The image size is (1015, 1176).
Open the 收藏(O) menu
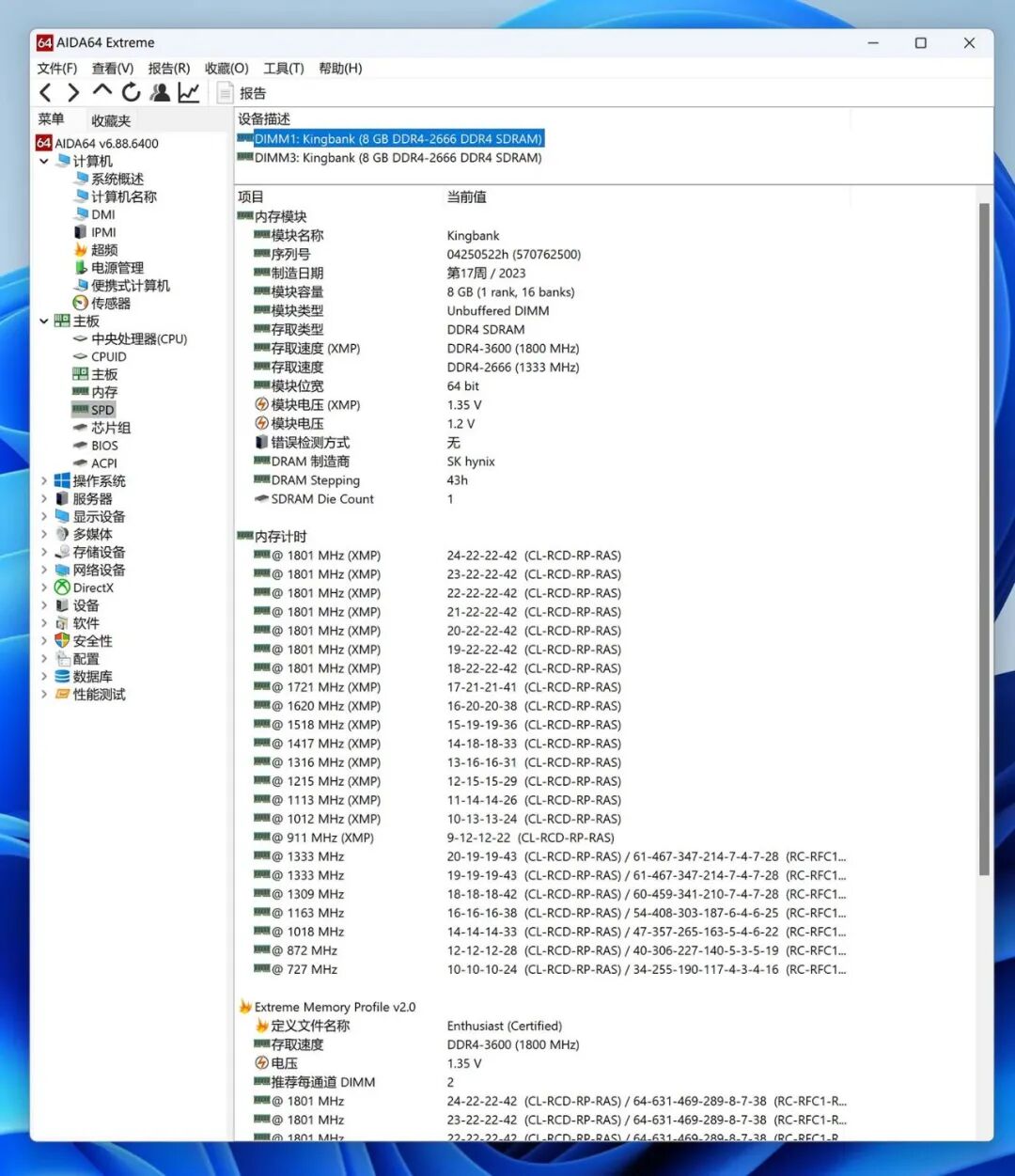point(226,69)
